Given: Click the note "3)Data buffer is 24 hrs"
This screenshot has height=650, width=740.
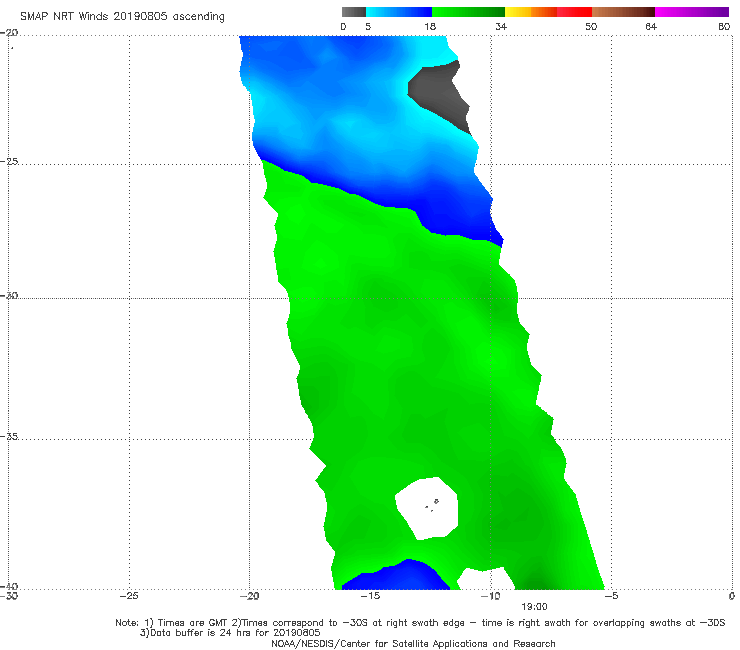Looking at the screenshot, I should point(230,633).
